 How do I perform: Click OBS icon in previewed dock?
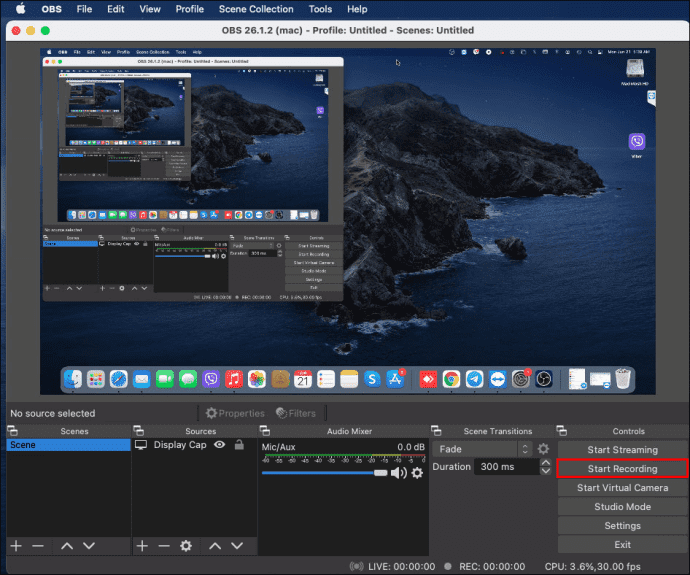click(x=543, y=379)
